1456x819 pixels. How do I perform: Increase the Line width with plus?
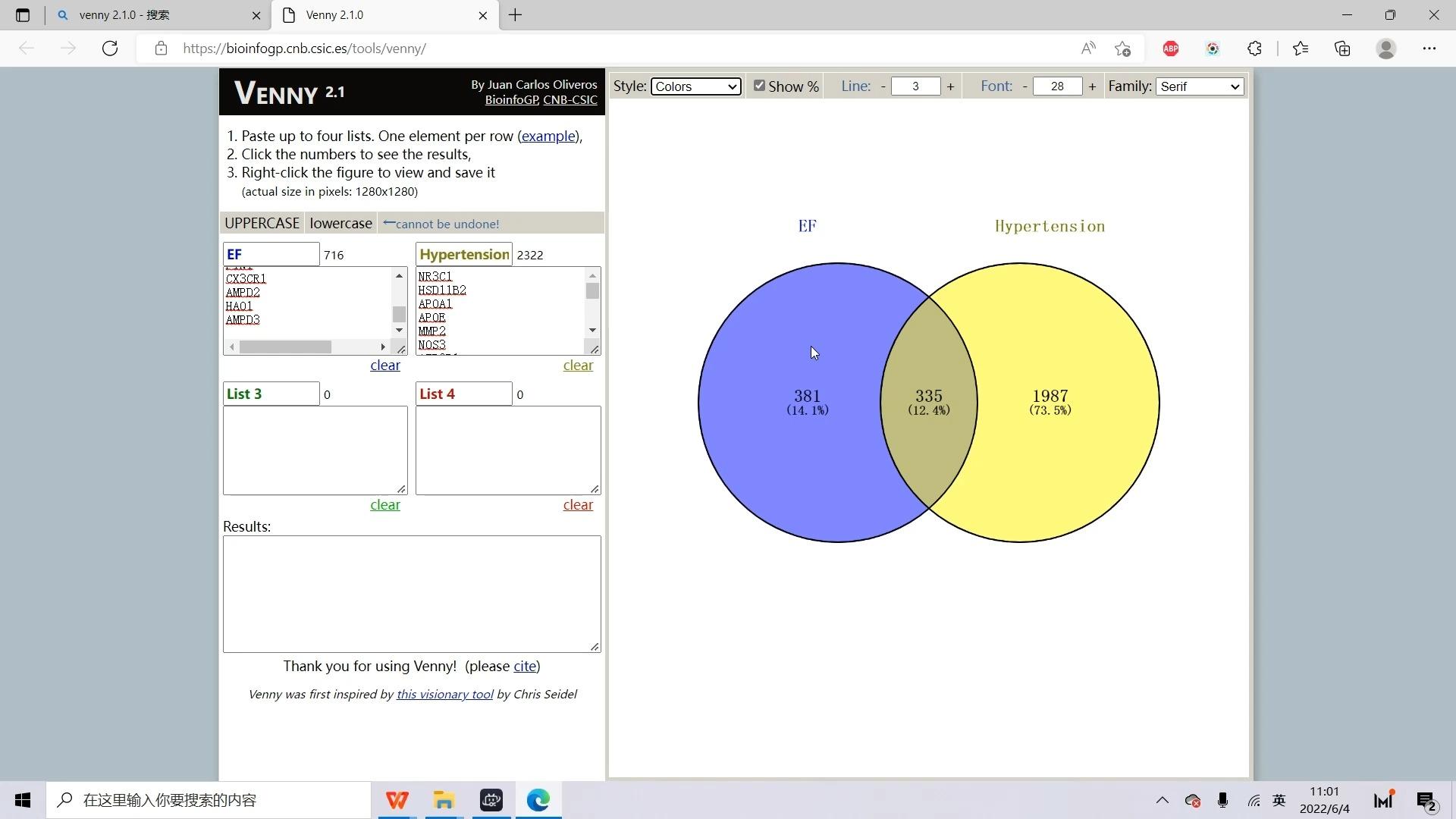[950, 86]
